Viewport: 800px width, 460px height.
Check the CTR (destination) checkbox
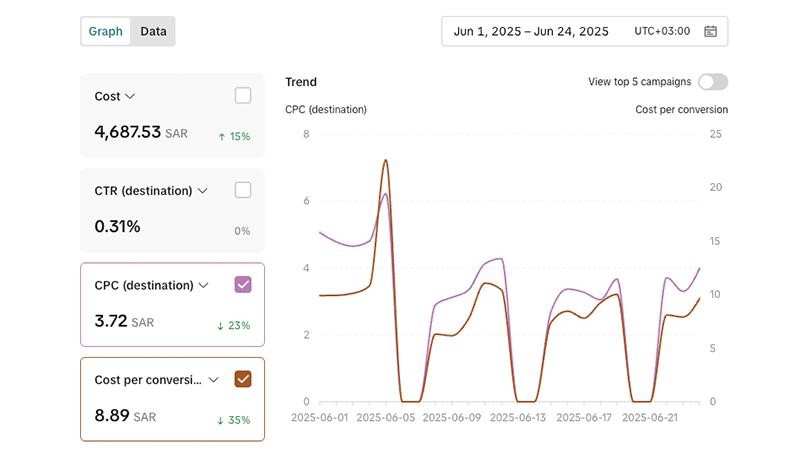pyautogui.click(x=243, y=190)
